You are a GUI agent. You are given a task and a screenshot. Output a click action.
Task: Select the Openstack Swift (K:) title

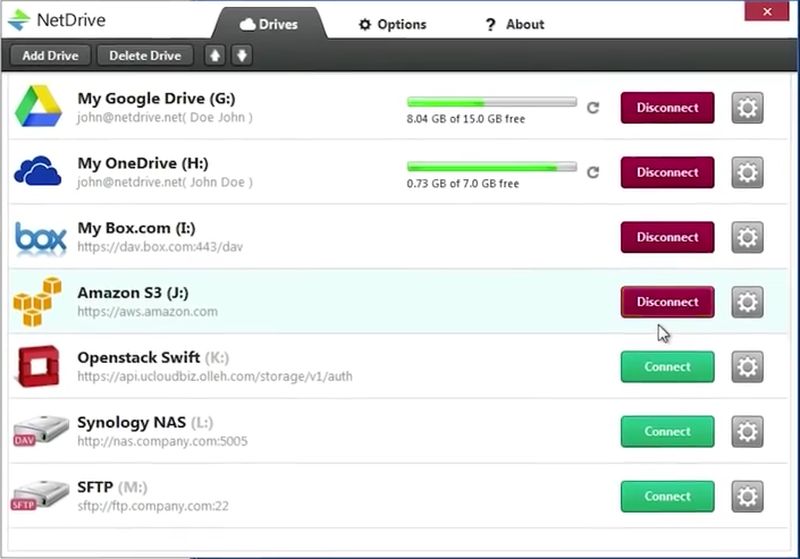pos(153,358)
